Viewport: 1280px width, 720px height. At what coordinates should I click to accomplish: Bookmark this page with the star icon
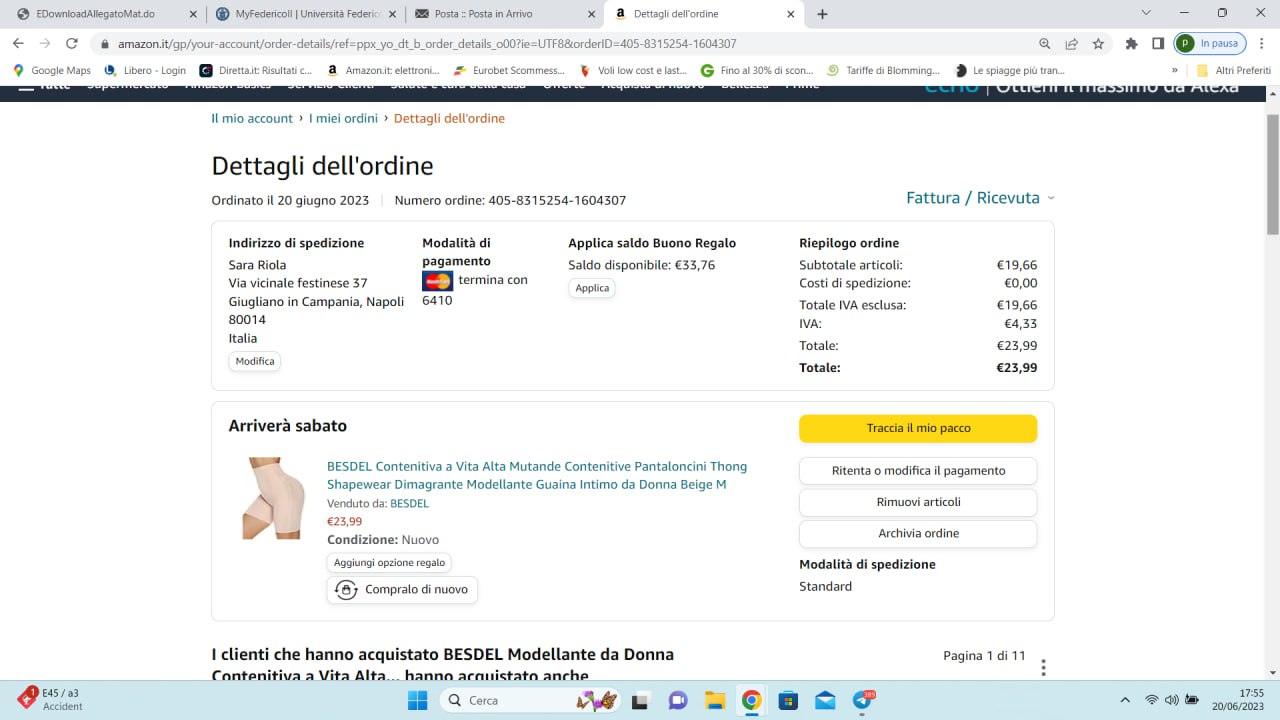pyautogui.click(x=1098, y=44)
